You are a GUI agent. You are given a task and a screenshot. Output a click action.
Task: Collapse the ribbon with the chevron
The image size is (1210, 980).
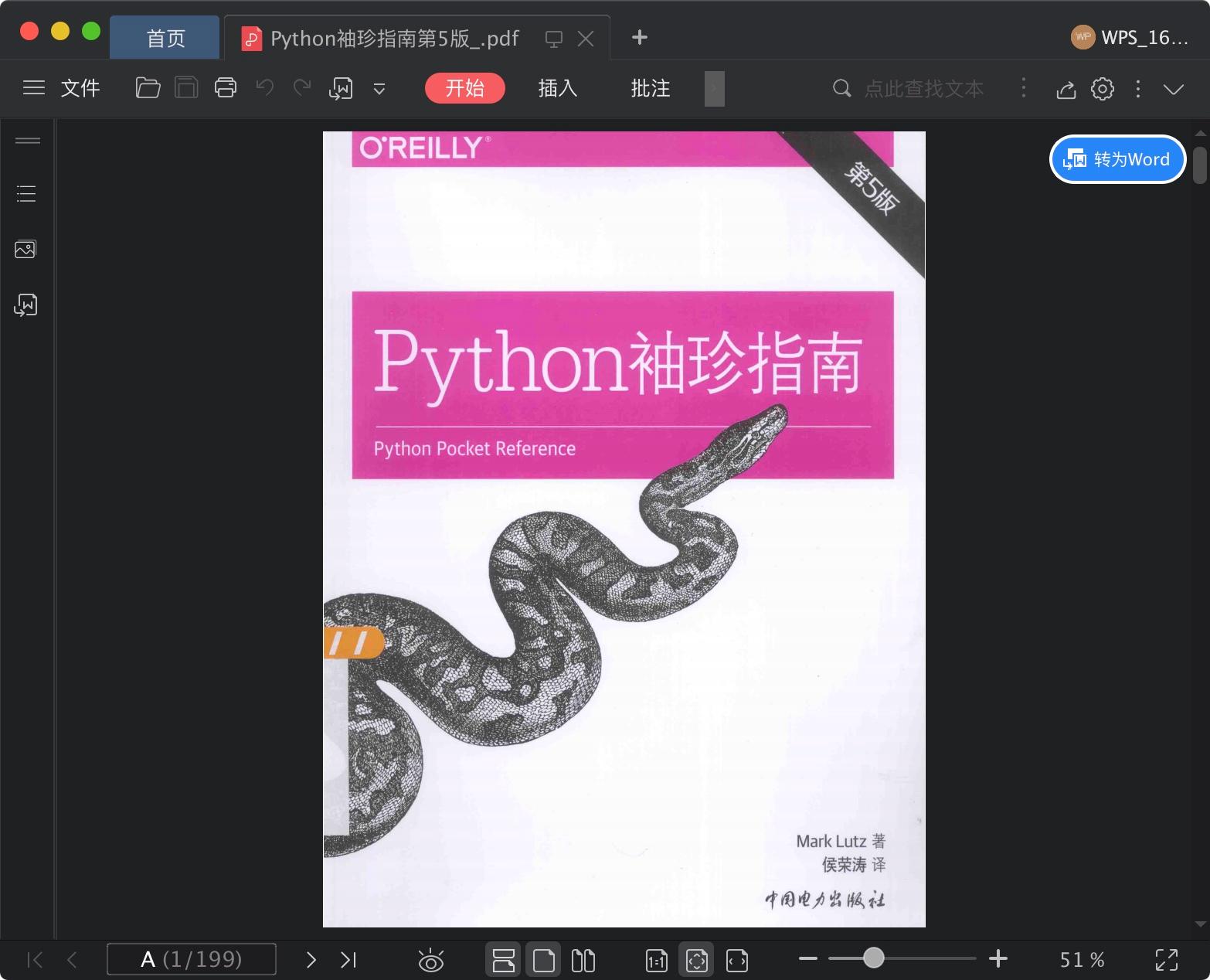1174,89
